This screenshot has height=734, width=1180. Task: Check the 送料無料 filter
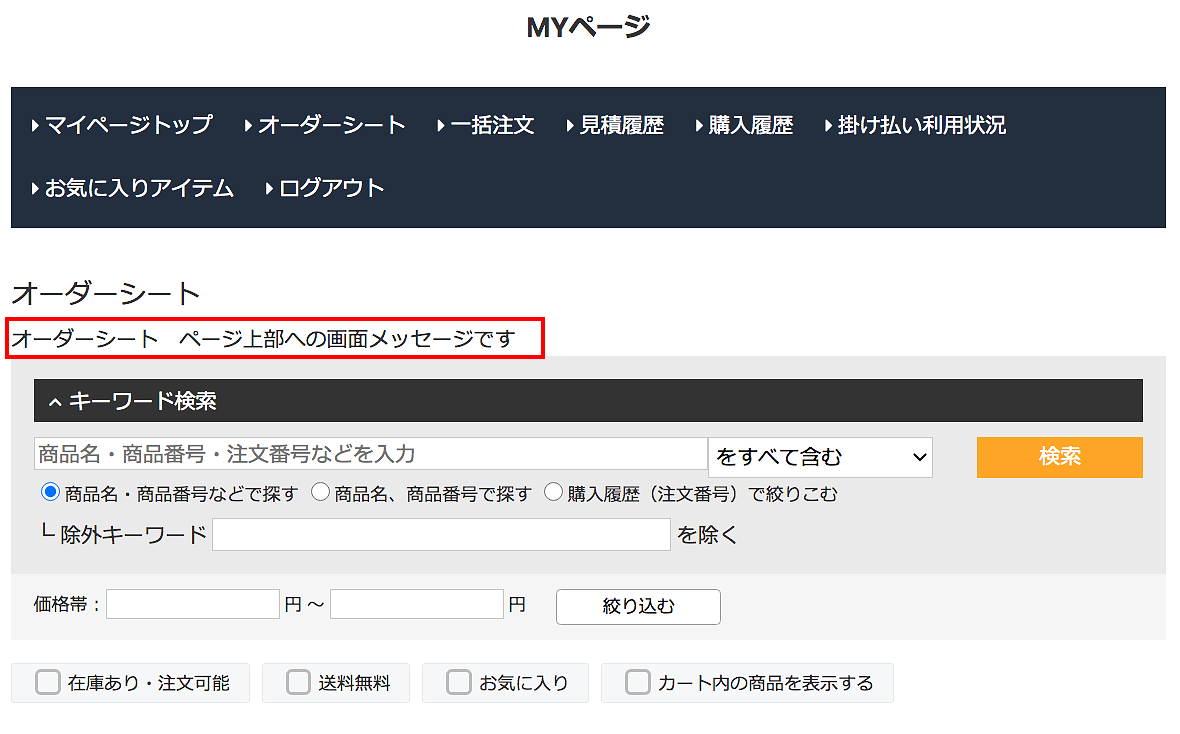coord(298,683)
